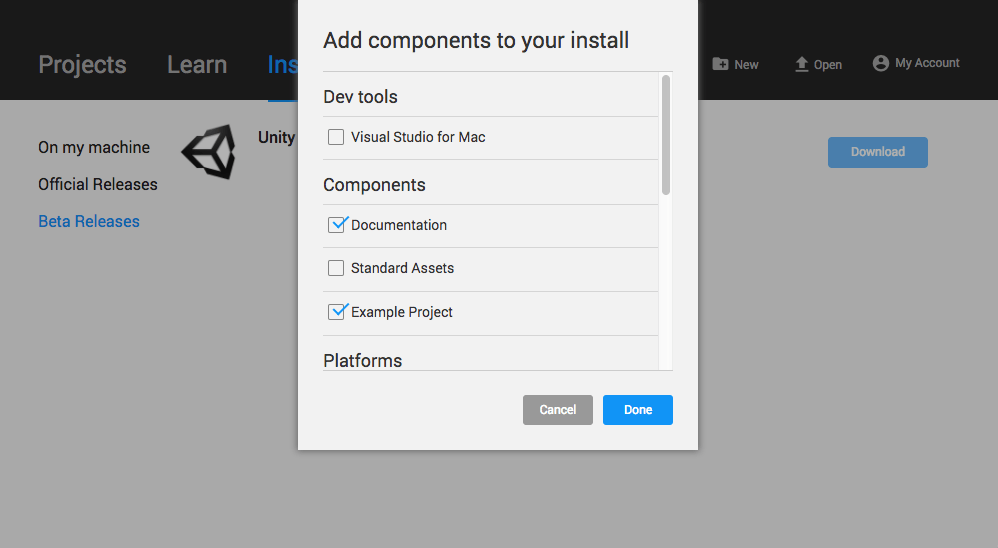Viewport: 998px width, 548px height.
Task: Click the blue Download button
Action: coord(878,152)
